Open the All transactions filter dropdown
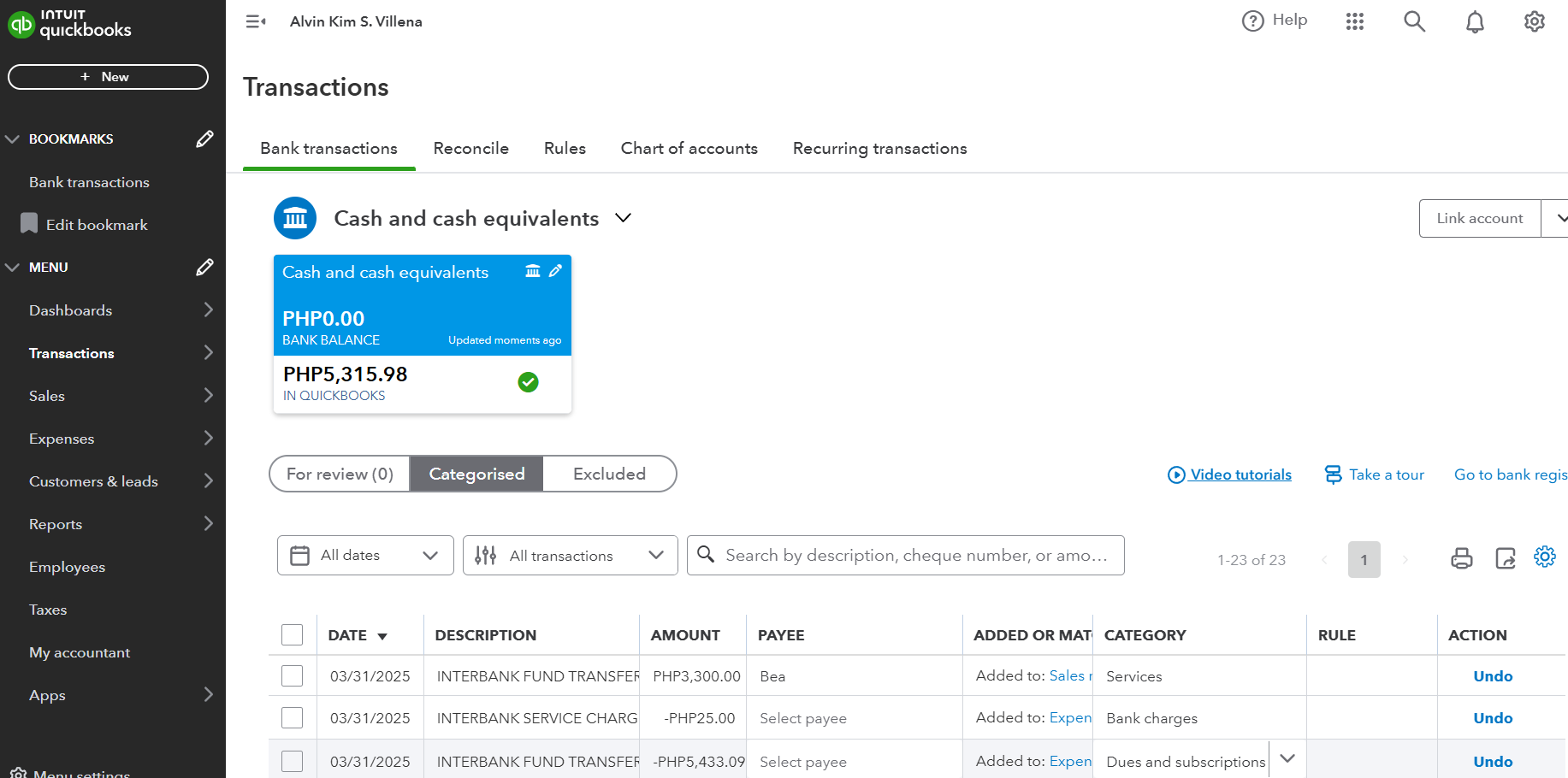Image resolution: width=1568 pixels, height=778 pixels. (570, 556)
